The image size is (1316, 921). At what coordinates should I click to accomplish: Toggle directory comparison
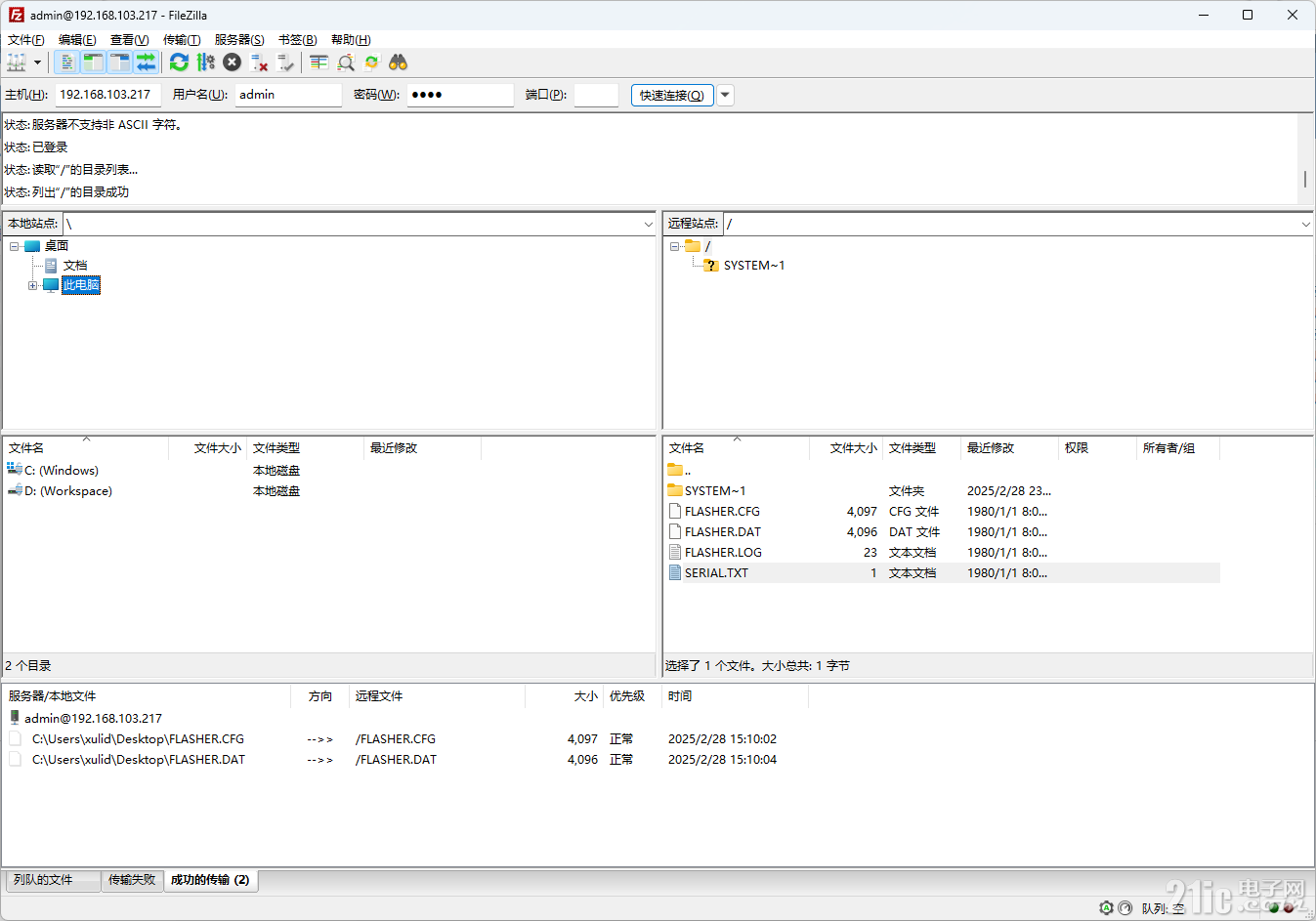click(345, 63)
